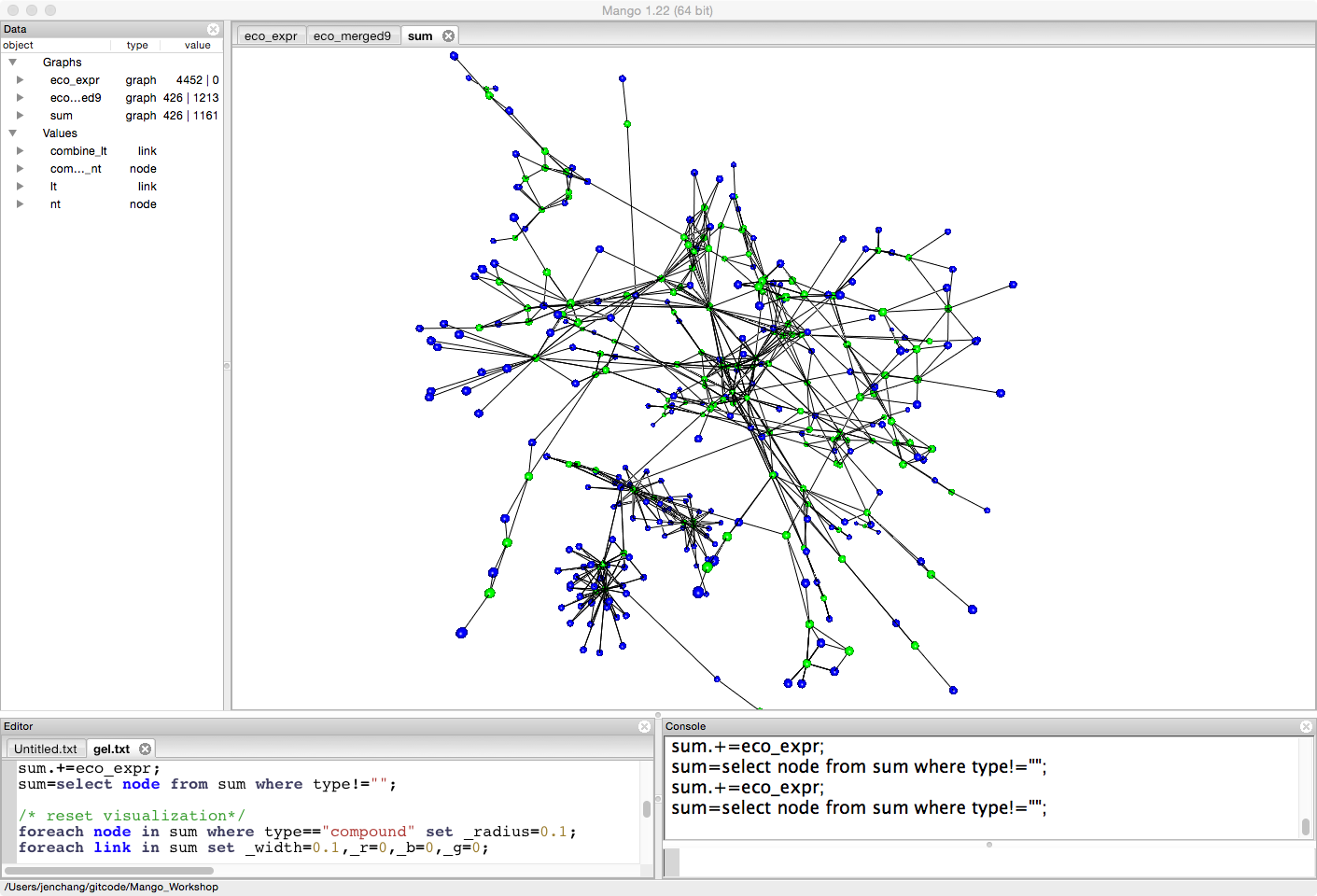Select the eco...ed9 graph in Data list
Screen dimensions: 1317x896
(x=76, y=98)
